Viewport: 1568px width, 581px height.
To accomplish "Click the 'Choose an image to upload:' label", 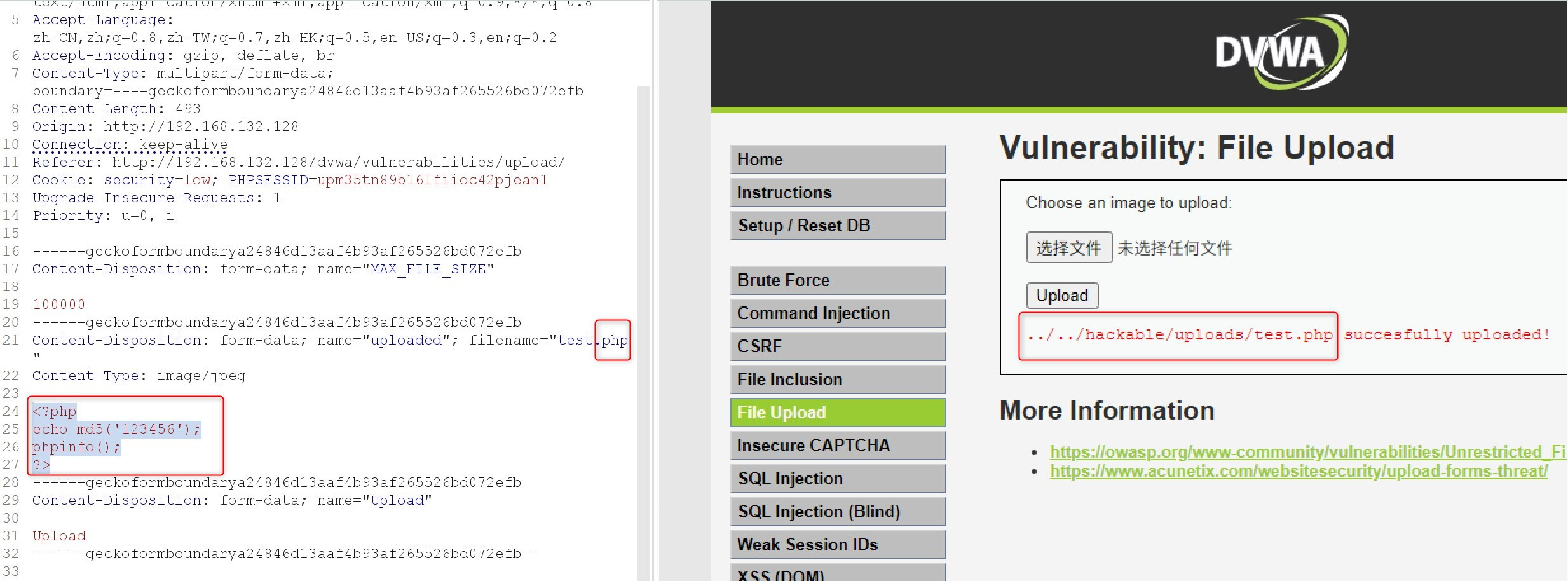I will click(x=1129, y=203).
